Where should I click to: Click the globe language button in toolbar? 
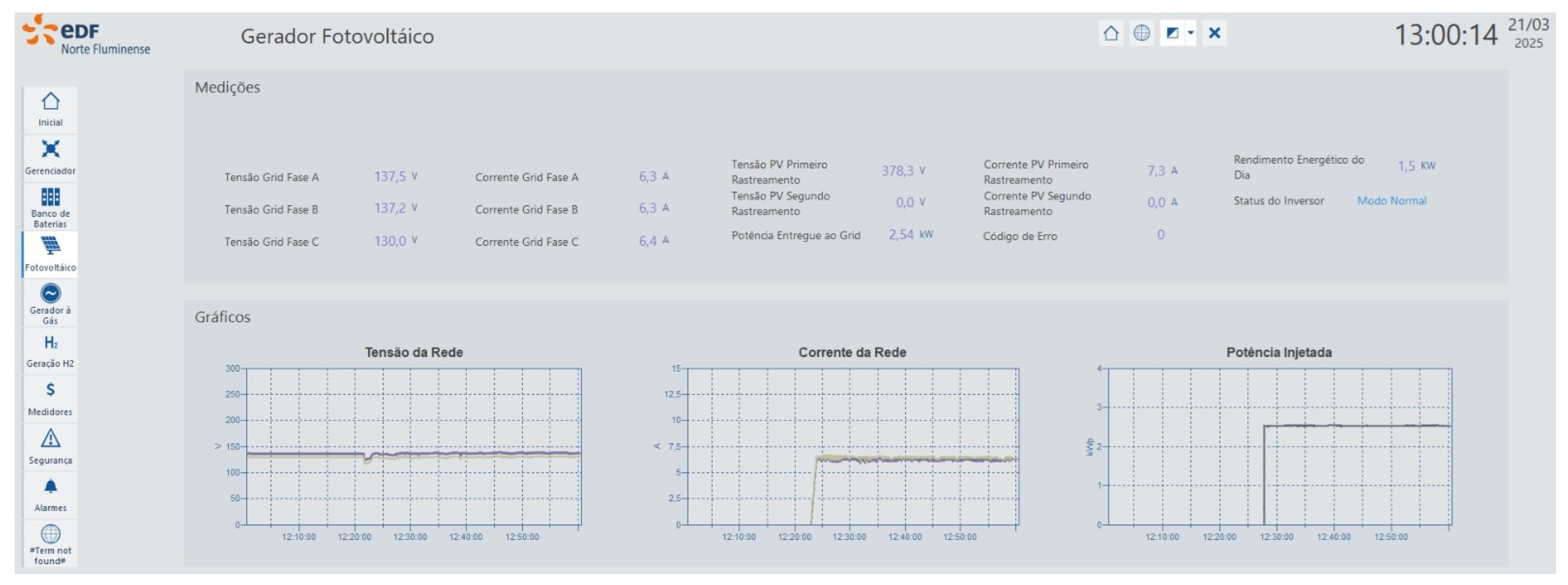[x=1141, y=33]
